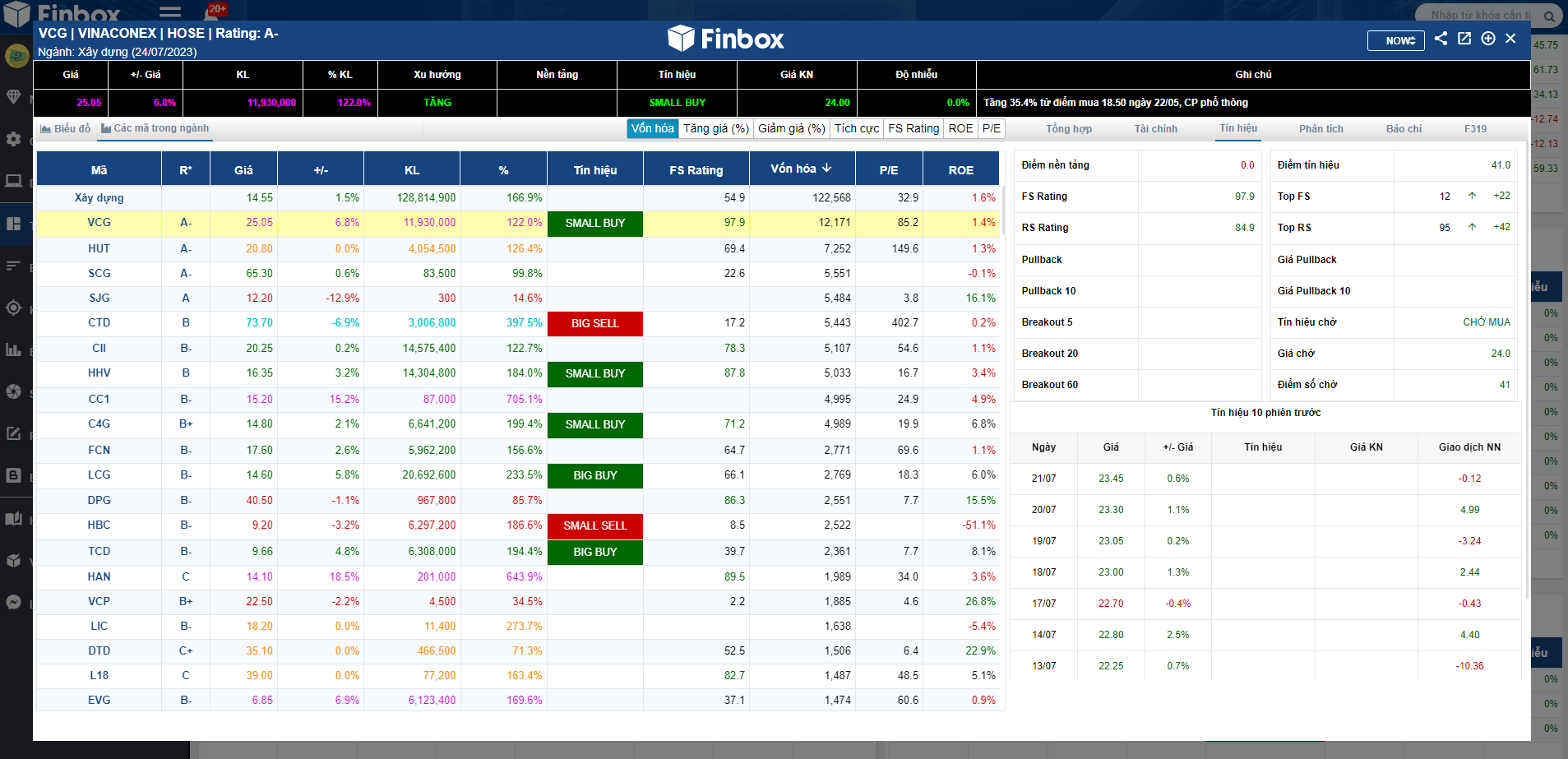Screen dimensions: 1568x759
Task: Select the P/E sort option button
Action: coord(992,128)
